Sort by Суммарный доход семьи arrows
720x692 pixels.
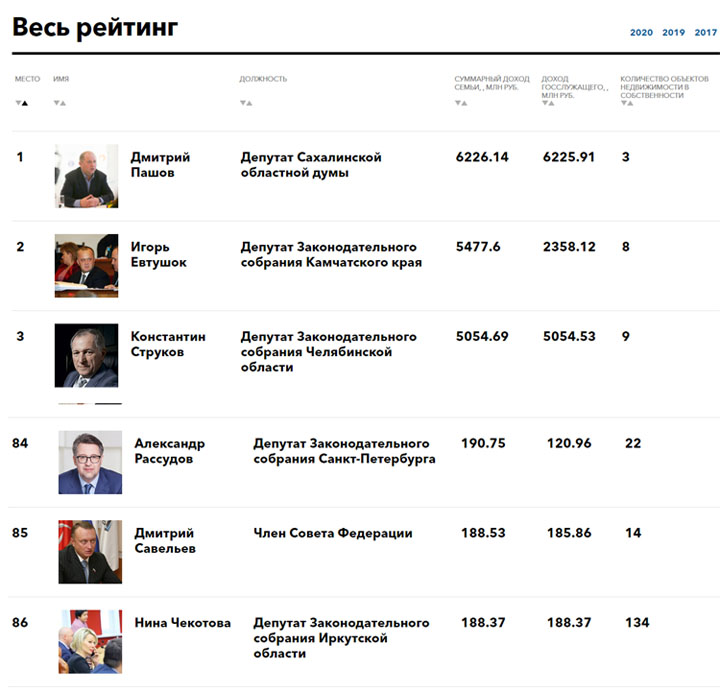point(461,103)
